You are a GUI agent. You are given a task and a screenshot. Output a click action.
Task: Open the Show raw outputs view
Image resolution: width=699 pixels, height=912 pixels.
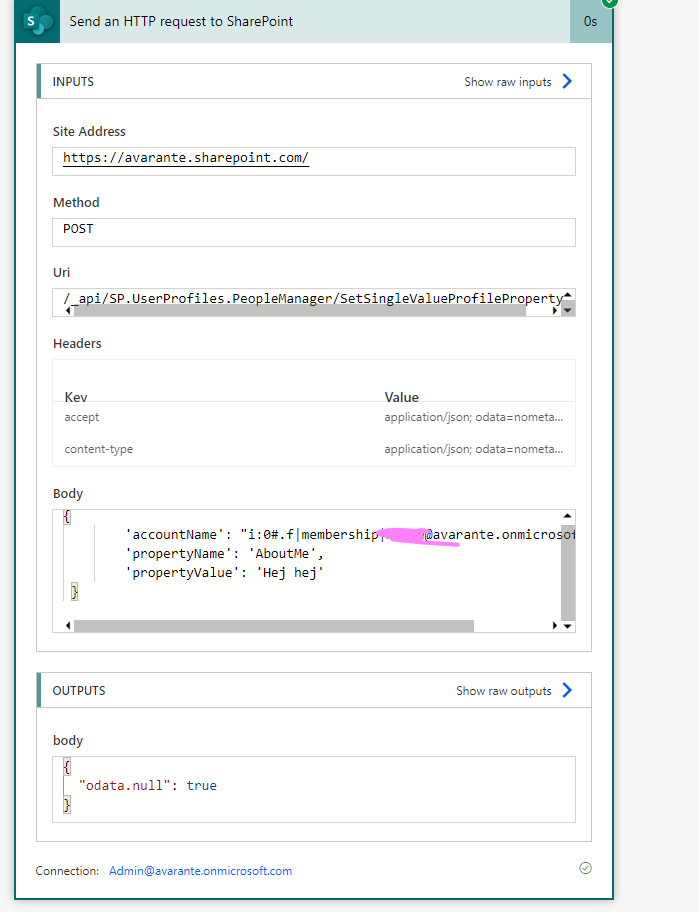[504, 691]
